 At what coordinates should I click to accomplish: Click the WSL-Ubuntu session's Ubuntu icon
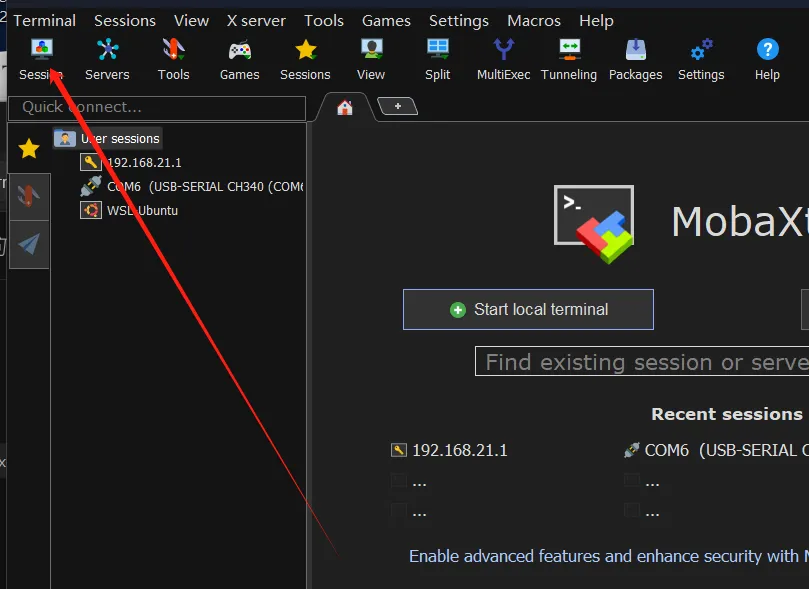click(91, 210)
